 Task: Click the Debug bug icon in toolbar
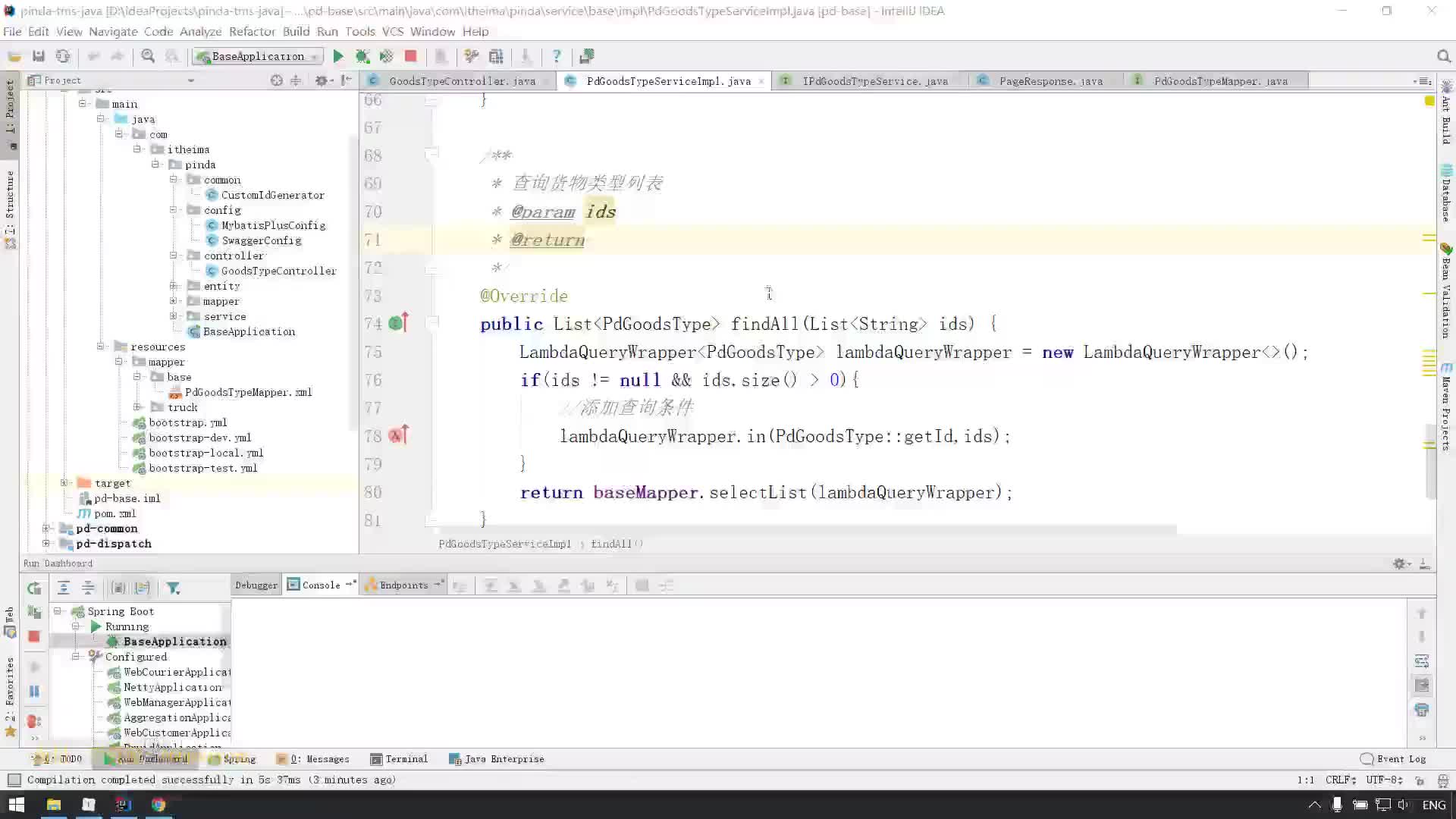(x=362, y=56)
